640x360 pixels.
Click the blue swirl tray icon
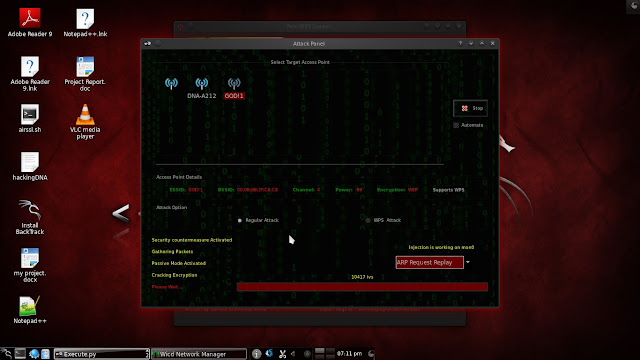269,353
